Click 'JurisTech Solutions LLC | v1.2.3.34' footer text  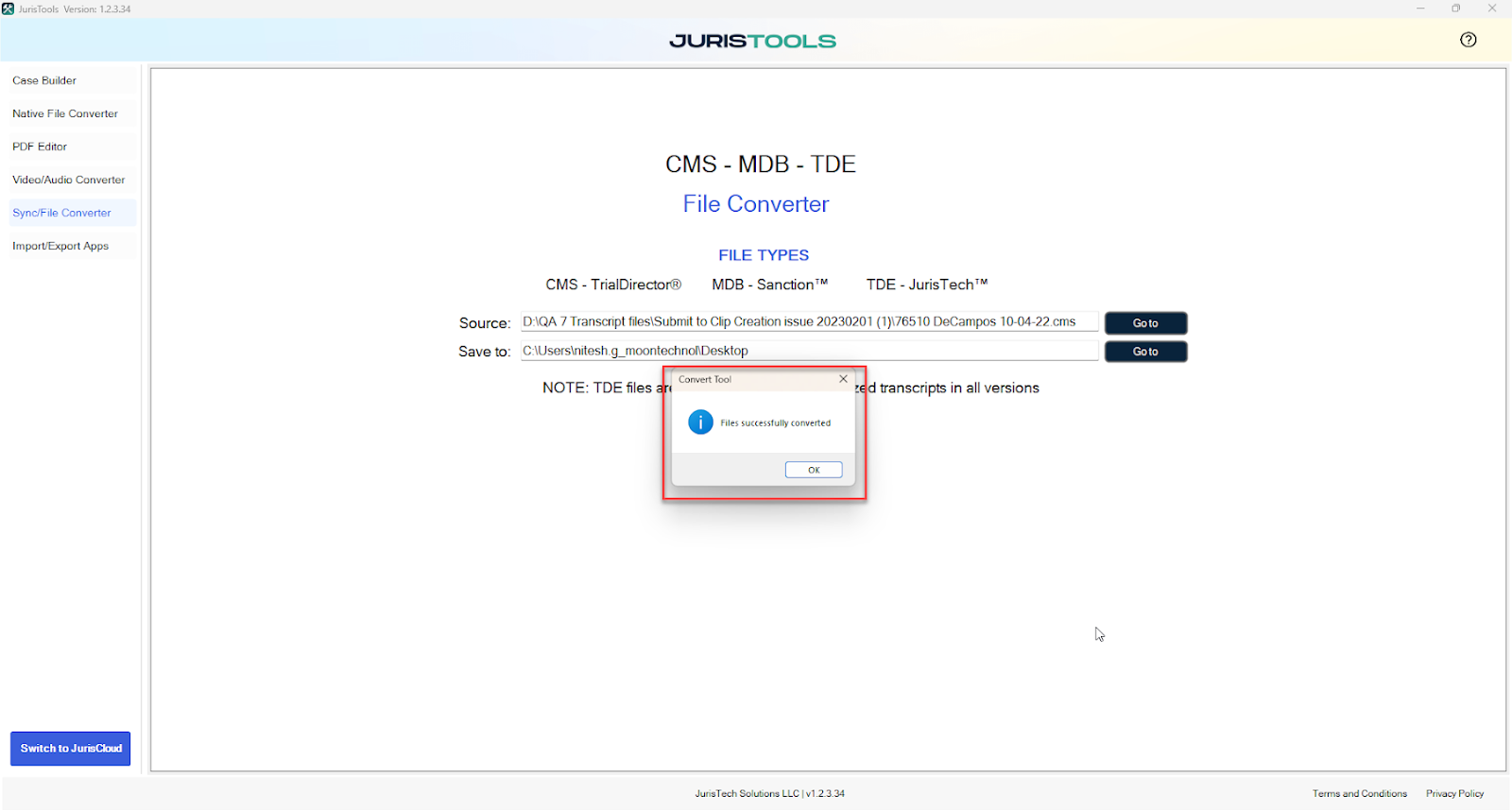tap(770, 794)
